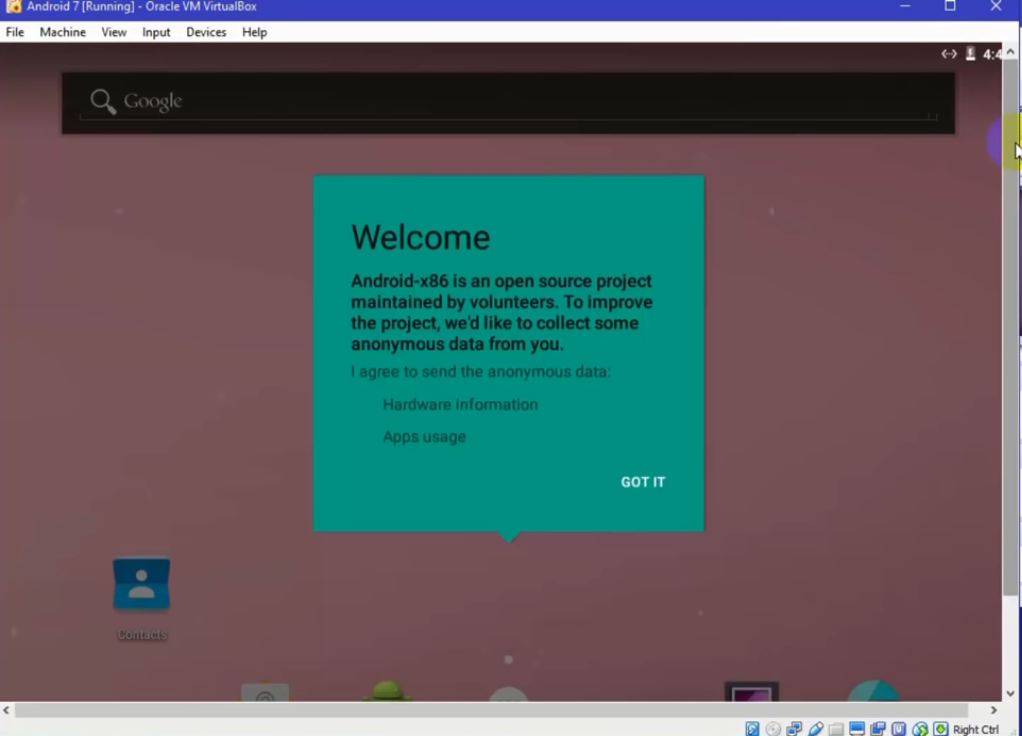The width and height of the screenshot is (1022, 736).
Task: Click the Right Ctrl host key label
Action: click(x=976, y=729)
